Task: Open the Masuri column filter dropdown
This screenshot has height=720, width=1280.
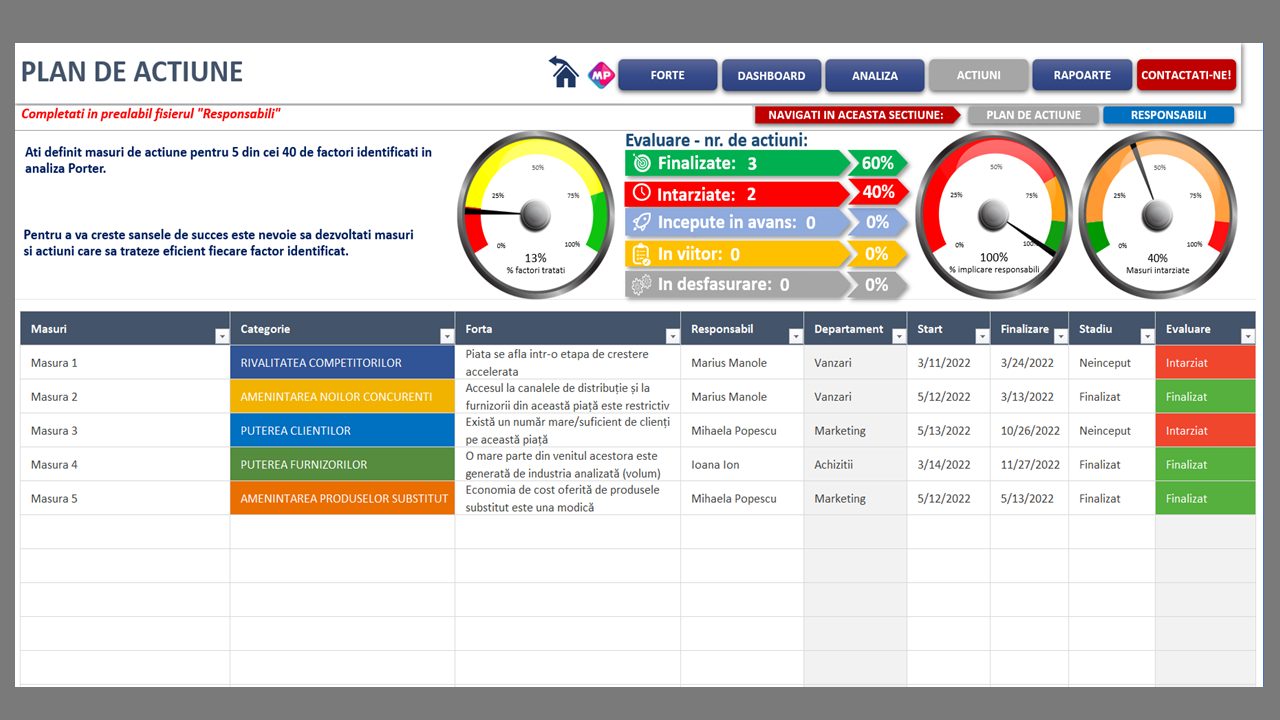Action: pyautogui.click(x=222, y=337)
